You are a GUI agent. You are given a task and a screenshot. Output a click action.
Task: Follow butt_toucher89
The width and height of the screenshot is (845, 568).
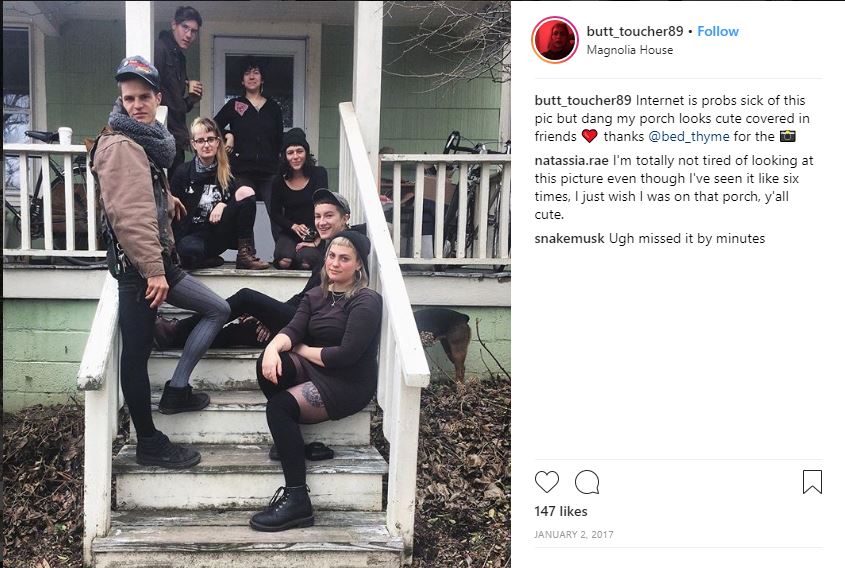point(718,31)
